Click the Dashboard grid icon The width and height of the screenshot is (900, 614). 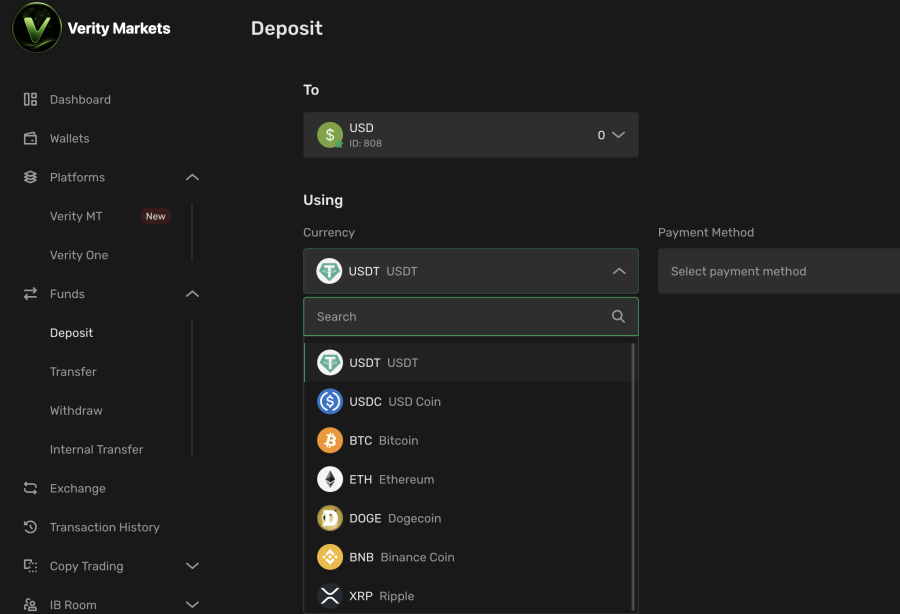pos(30,99)
